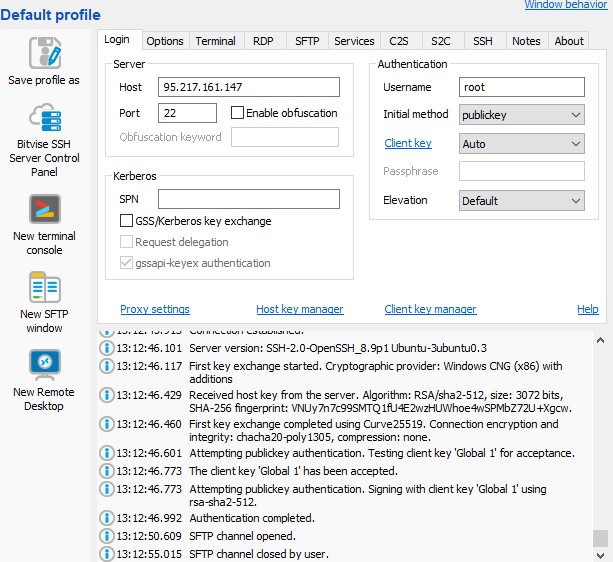Open New SFTP window
The height and width of the screenshot is (562, 613).
44,288
